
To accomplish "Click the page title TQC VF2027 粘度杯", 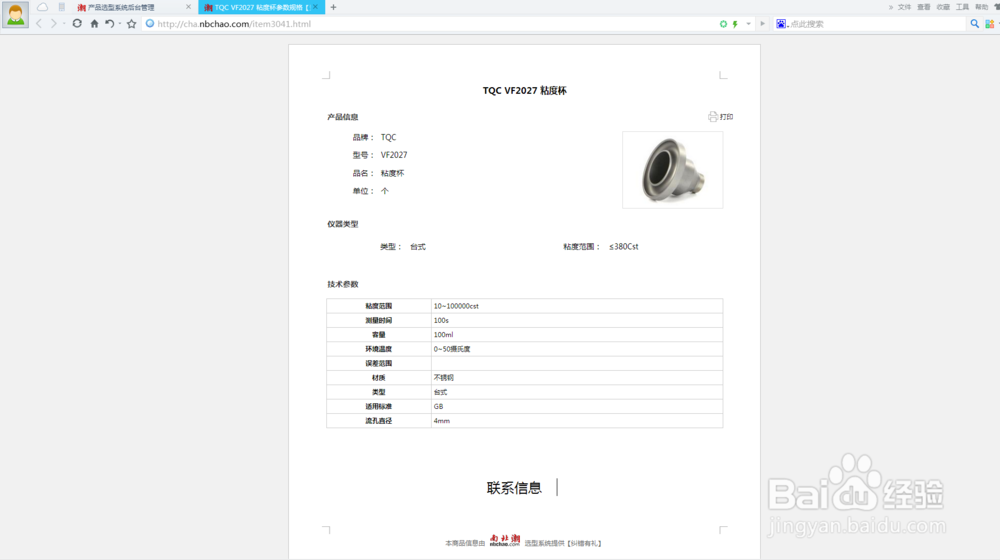I will [x=524, y=91].
